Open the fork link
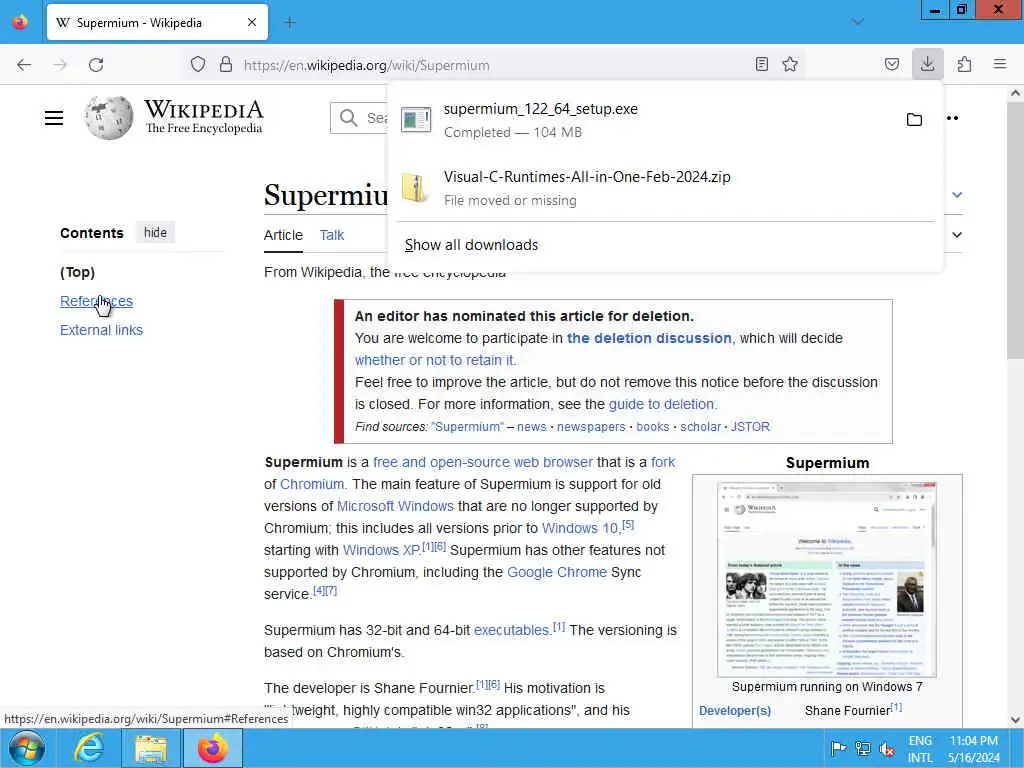 [x=663, y=462]
